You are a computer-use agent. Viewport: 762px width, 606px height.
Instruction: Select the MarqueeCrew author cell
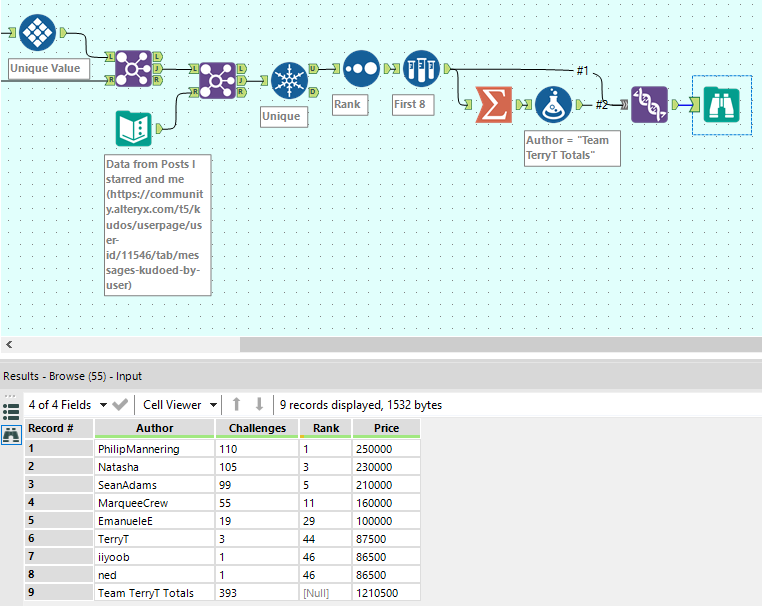[x=155, y=503]
